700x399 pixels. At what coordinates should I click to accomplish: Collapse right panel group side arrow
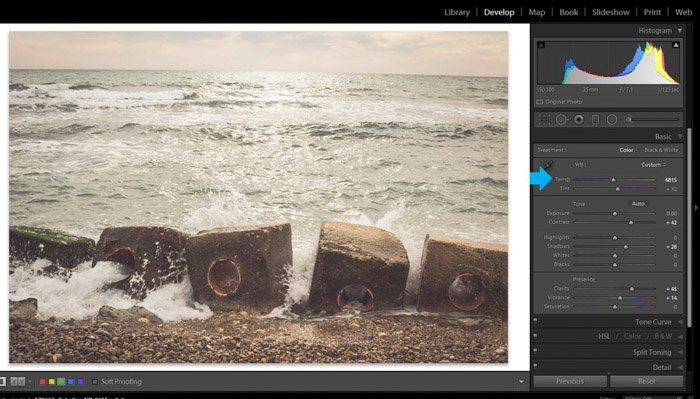point(696,208)
